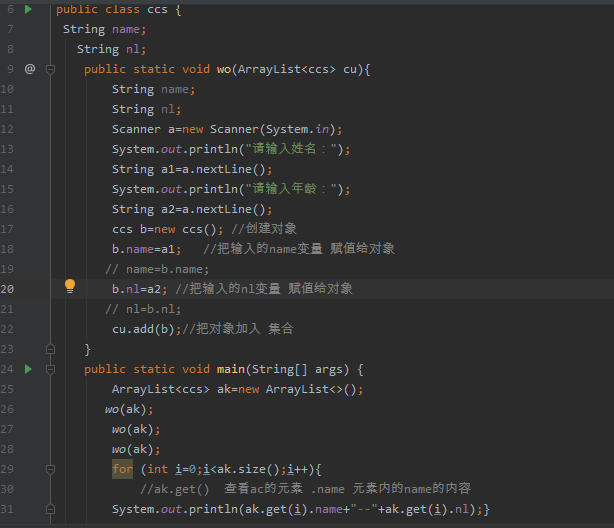Click method name 'wo' in its declaration on line 9
The height and width of the screenshot is (528, 614).
[x=224, y=69]
